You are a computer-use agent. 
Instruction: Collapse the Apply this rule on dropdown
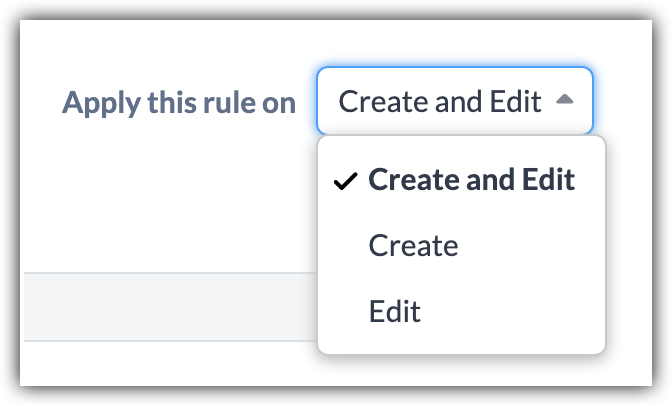pos(564,101)
